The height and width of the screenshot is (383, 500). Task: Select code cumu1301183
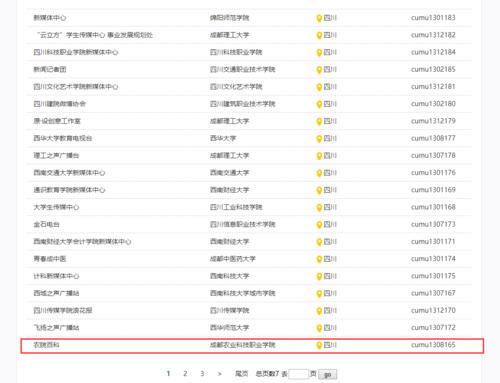coord(433,18)
